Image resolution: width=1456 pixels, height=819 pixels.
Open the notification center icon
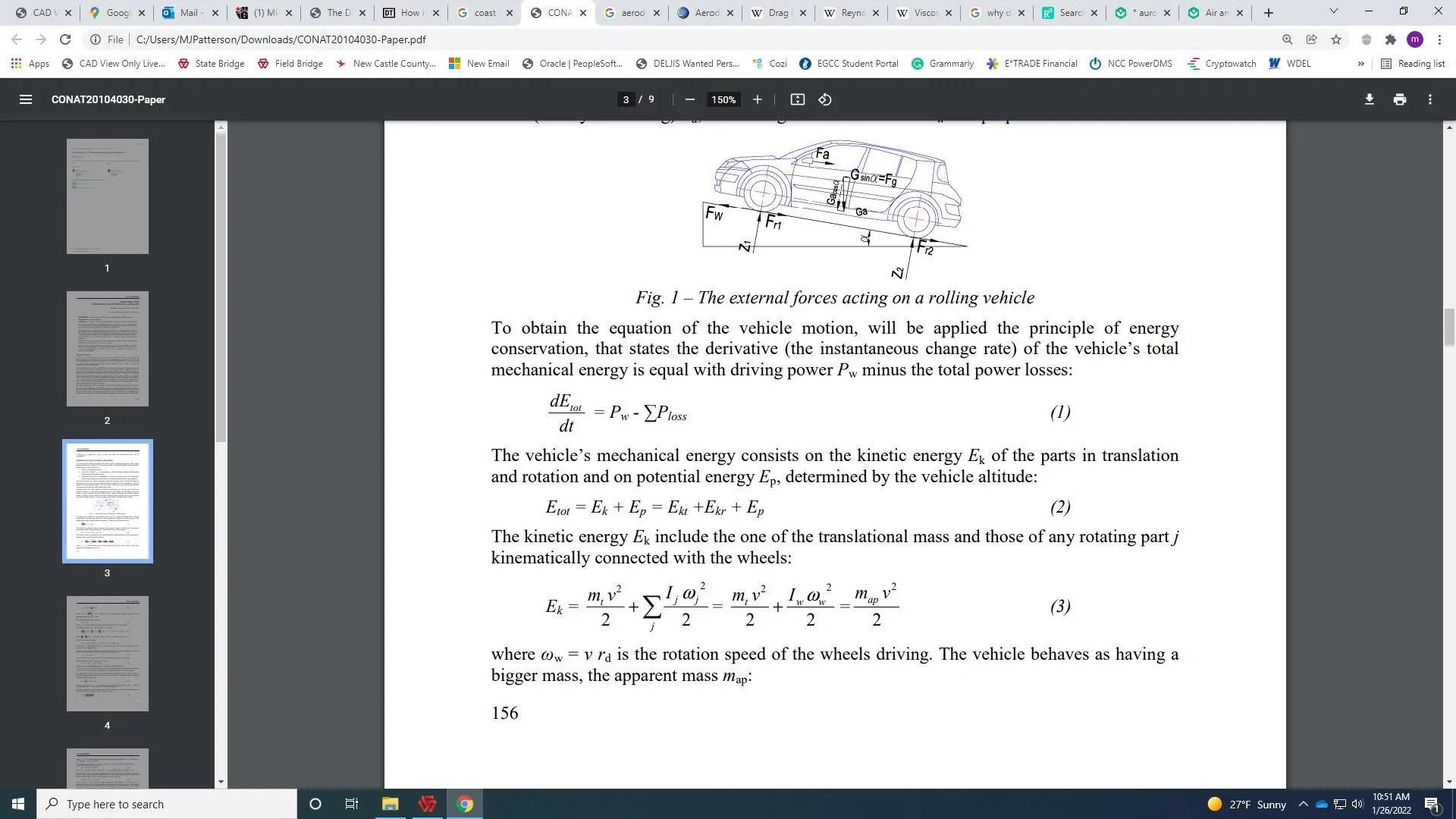(x=1432, y=804)
